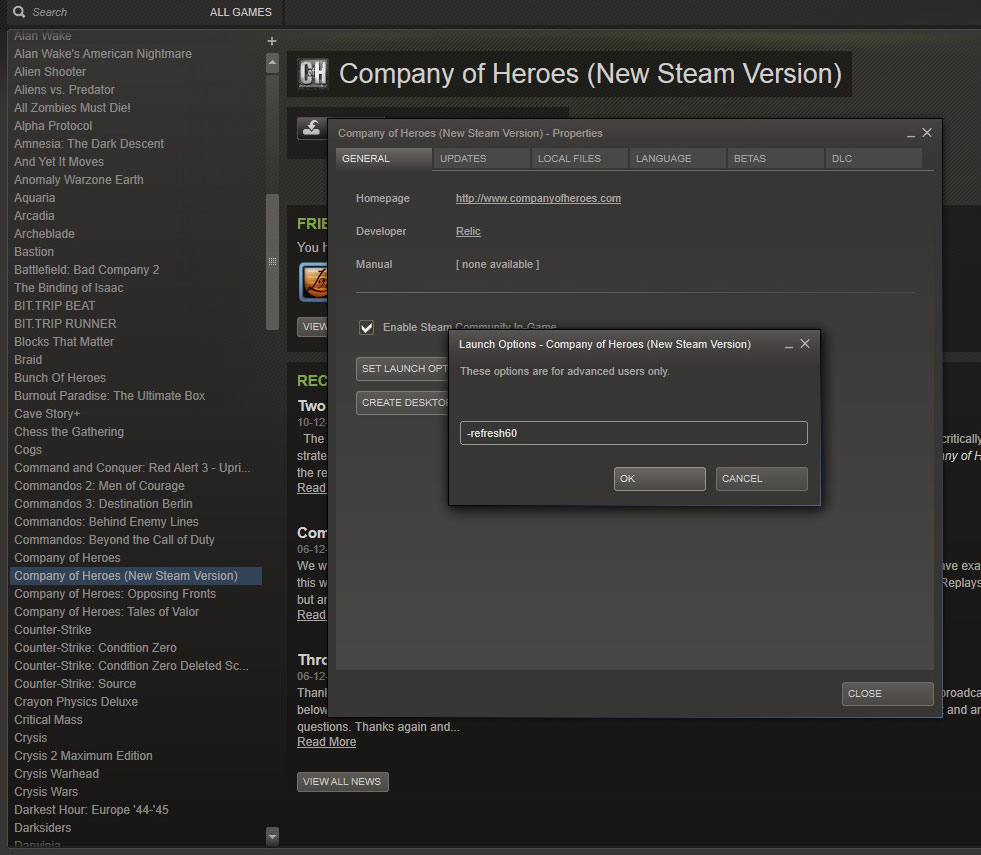Minimize the Properties window
The image size is (981, 855).
pos(910,134)
